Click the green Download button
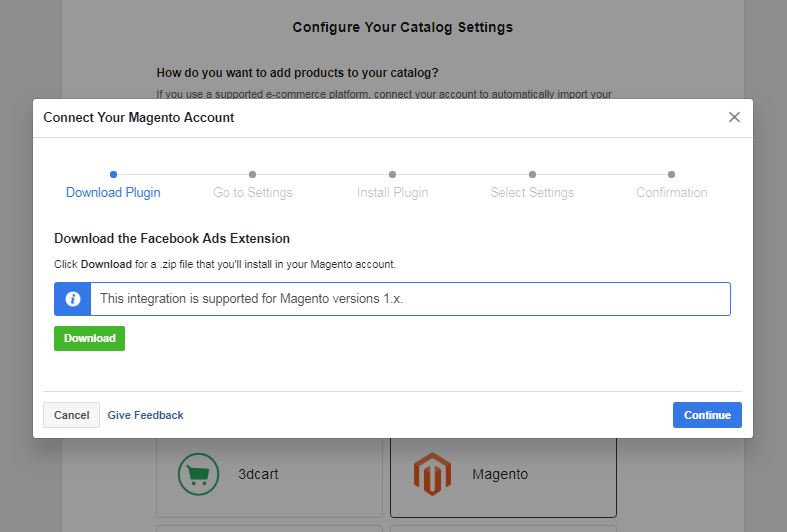The image size is (787, 532). (x=89, y=338)
